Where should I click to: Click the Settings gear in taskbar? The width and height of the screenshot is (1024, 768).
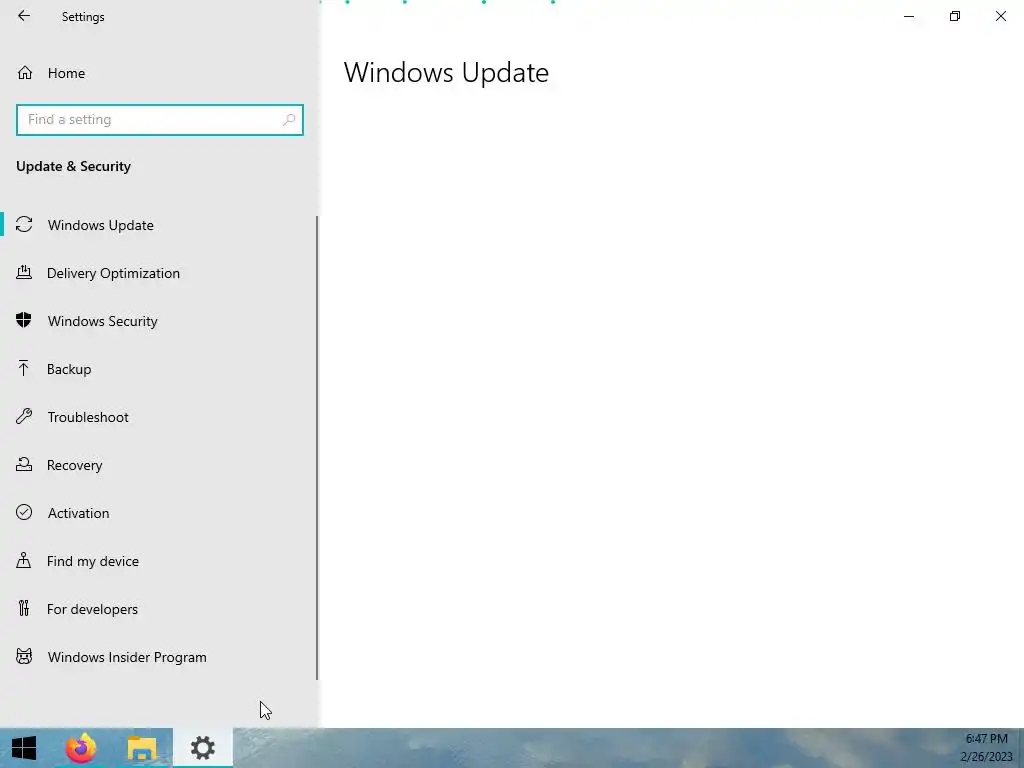(202, 748)
